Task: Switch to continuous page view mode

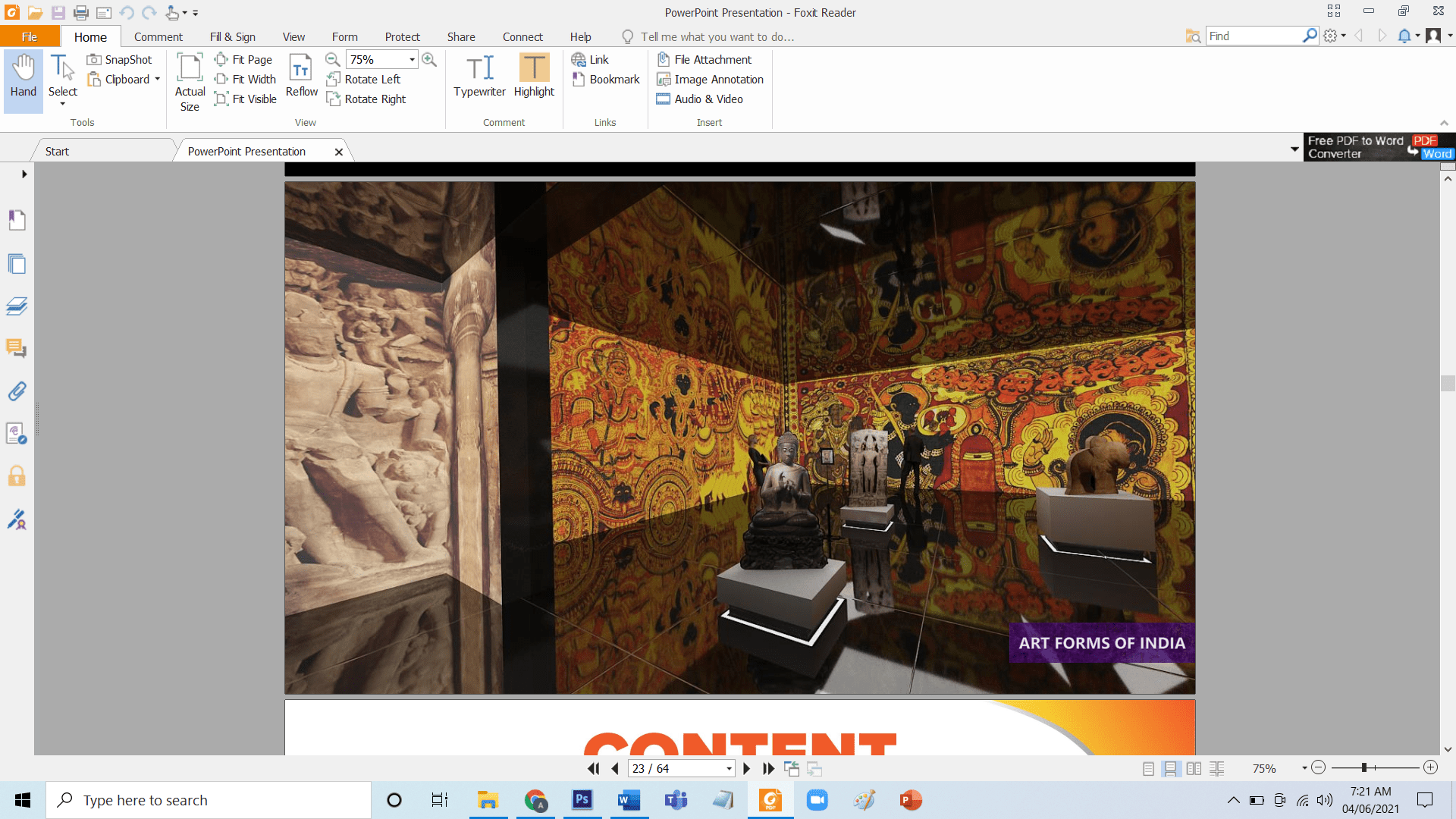Action: coord(1170,768)
